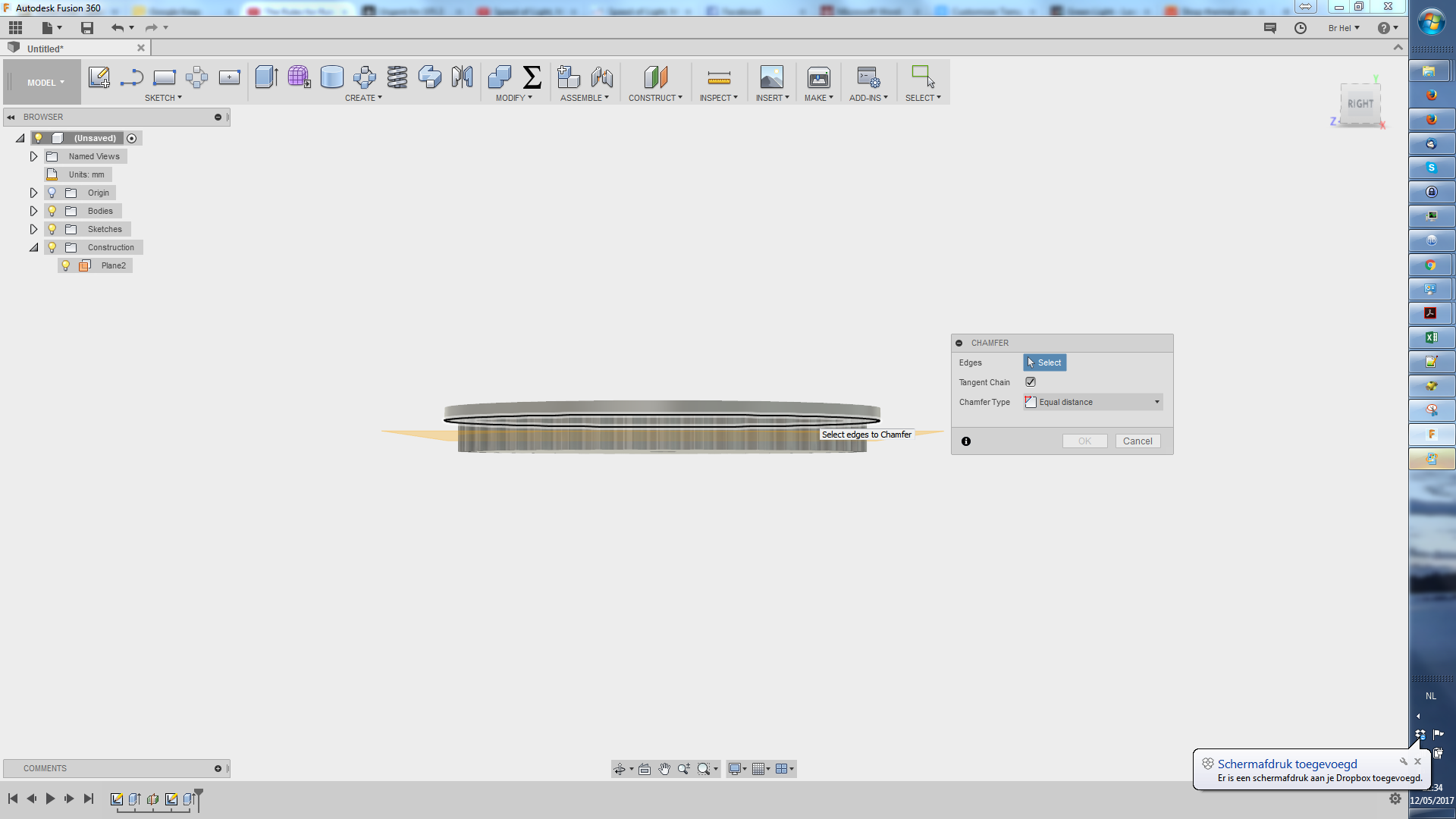This screenshot has width=1456, height=819.
Task: Click the Create Sketch icon
Action: click(99, 77)
